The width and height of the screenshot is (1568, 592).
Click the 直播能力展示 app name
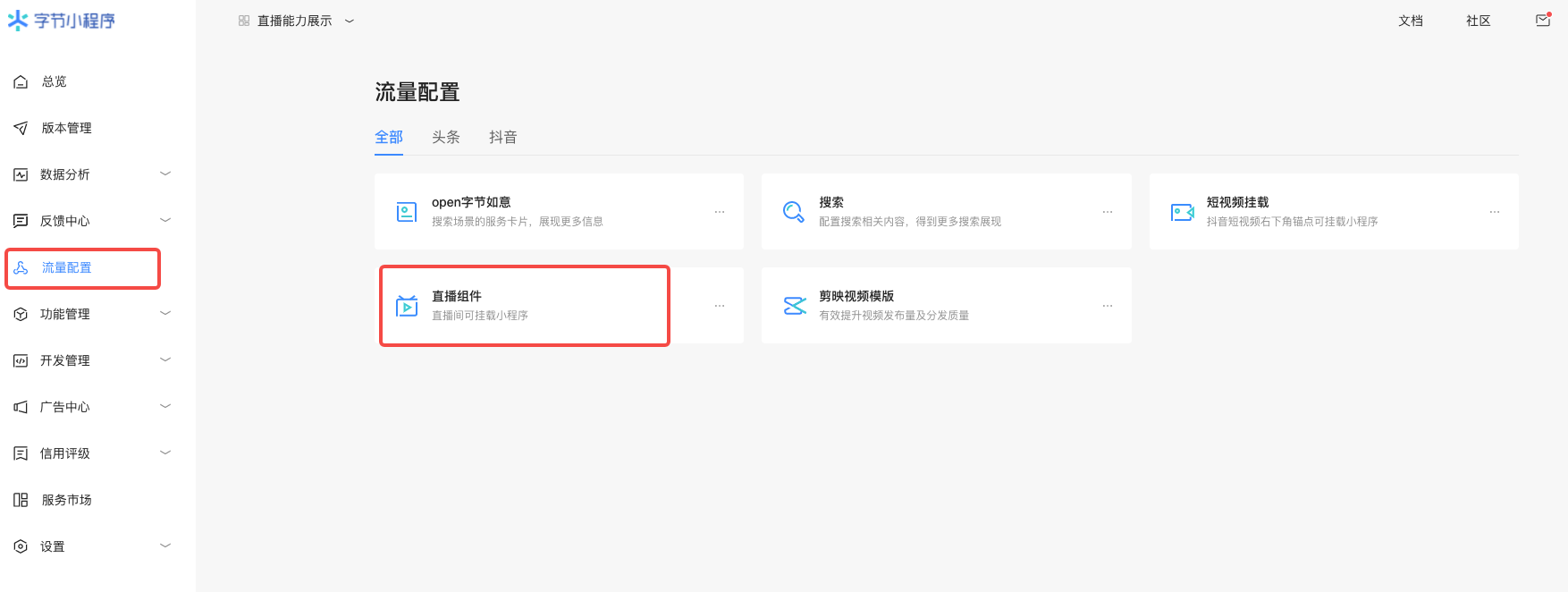pos(295,21)
